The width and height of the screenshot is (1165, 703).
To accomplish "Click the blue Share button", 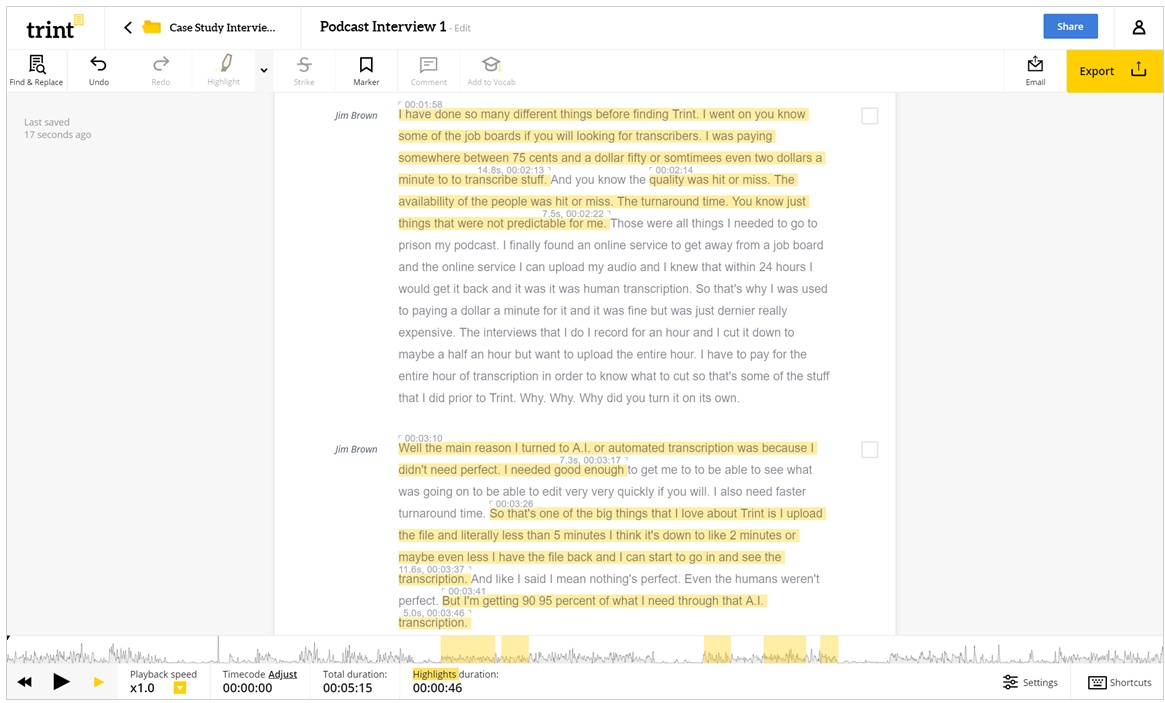I will click(x=1070, y=26).
